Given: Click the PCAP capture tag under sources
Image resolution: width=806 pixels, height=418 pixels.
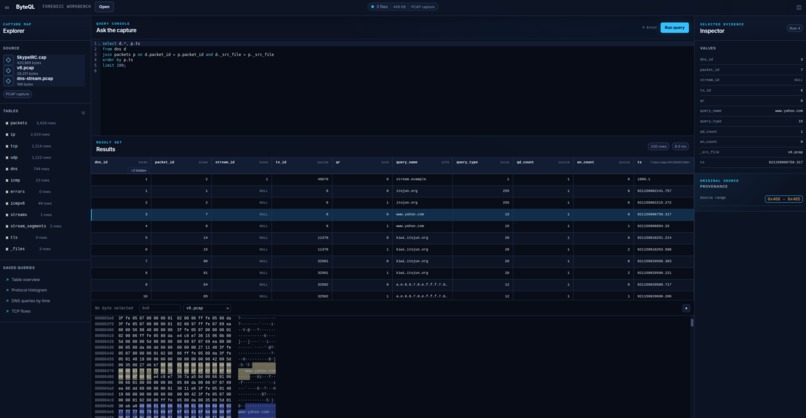Looking at the screenshot, I should pyautogui.click(x=17, y=94).
